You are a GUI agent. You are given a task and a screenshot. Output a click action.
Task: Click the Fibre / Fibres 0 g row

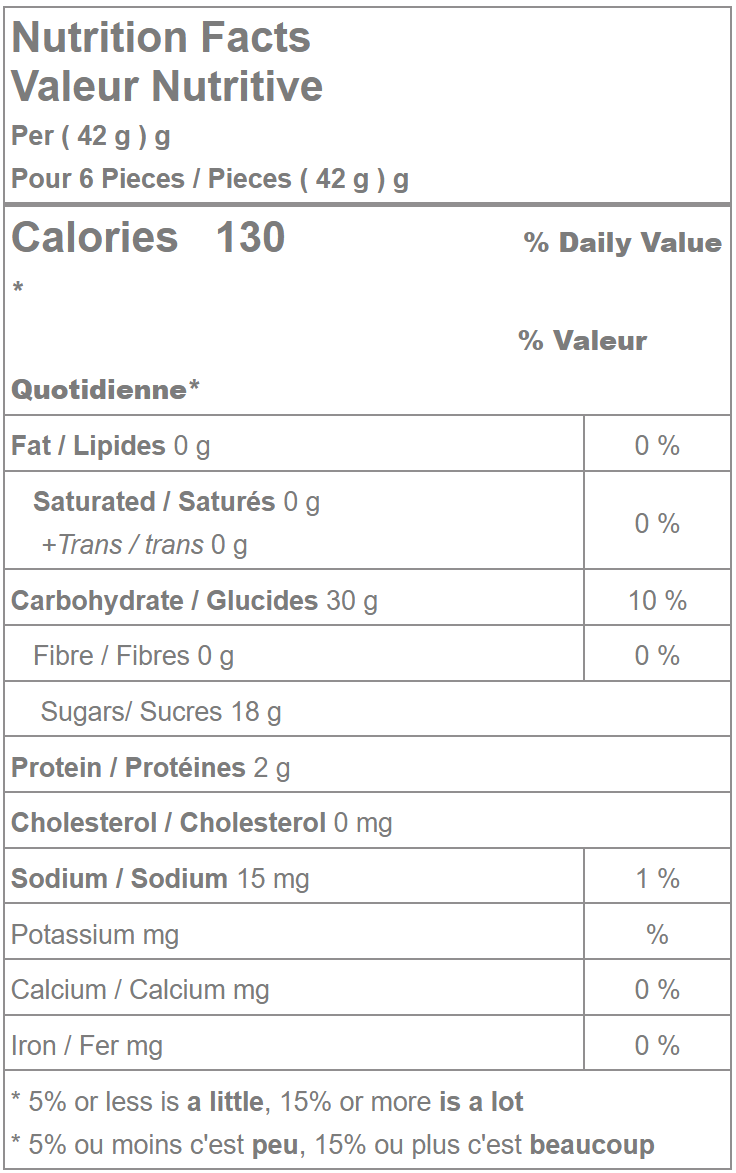(x=133, y=656)
